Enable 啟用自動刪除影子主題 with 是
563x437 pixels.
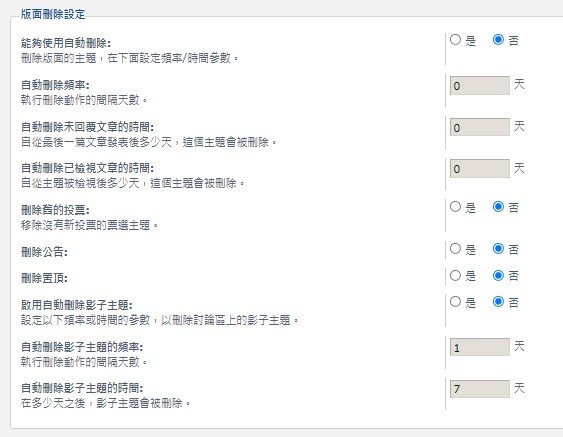(455, 302)
